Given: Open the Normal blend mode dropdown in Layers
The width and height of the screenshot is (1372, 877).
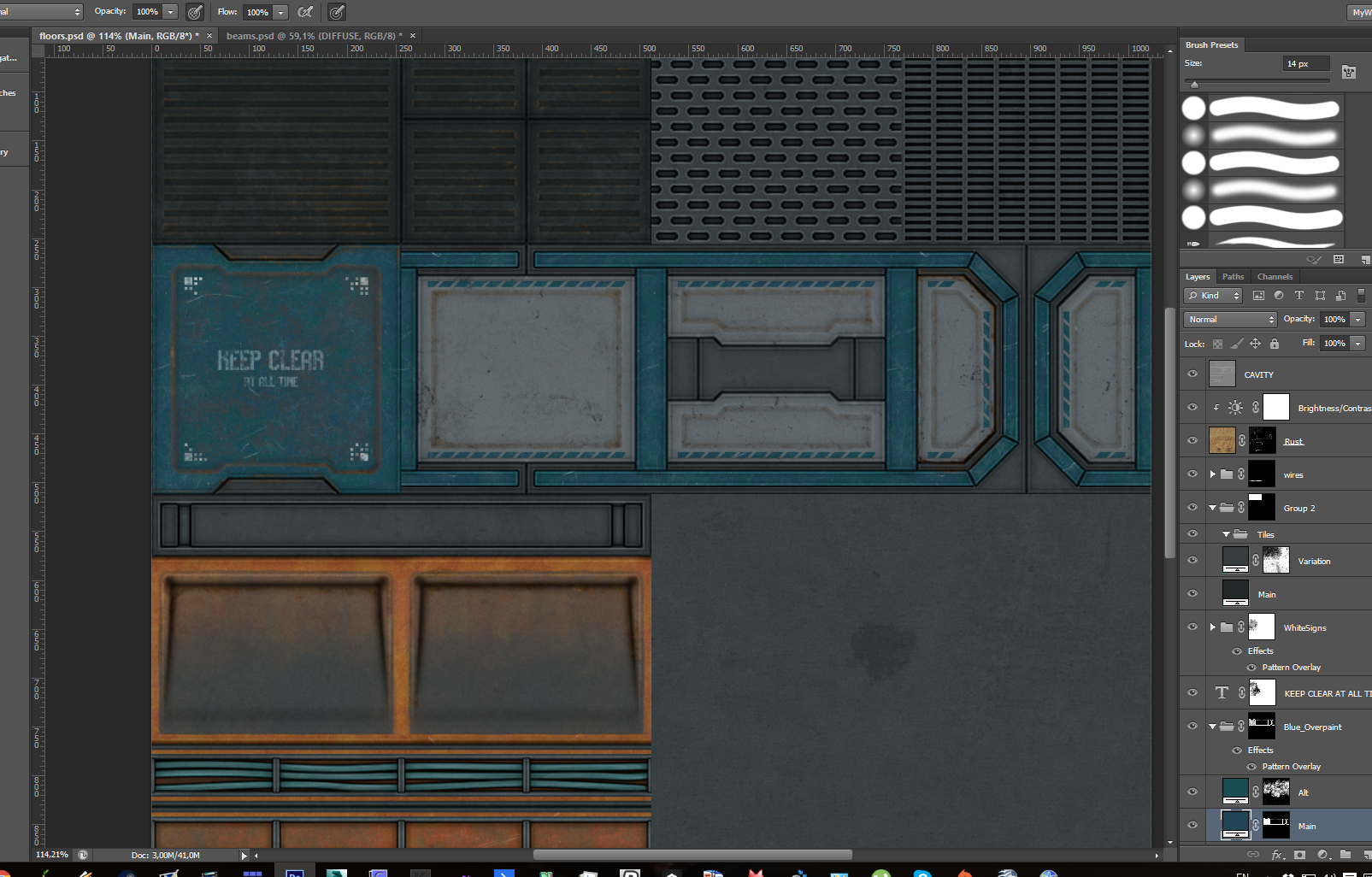Looking at the screenshot, I should (1230, 320).
